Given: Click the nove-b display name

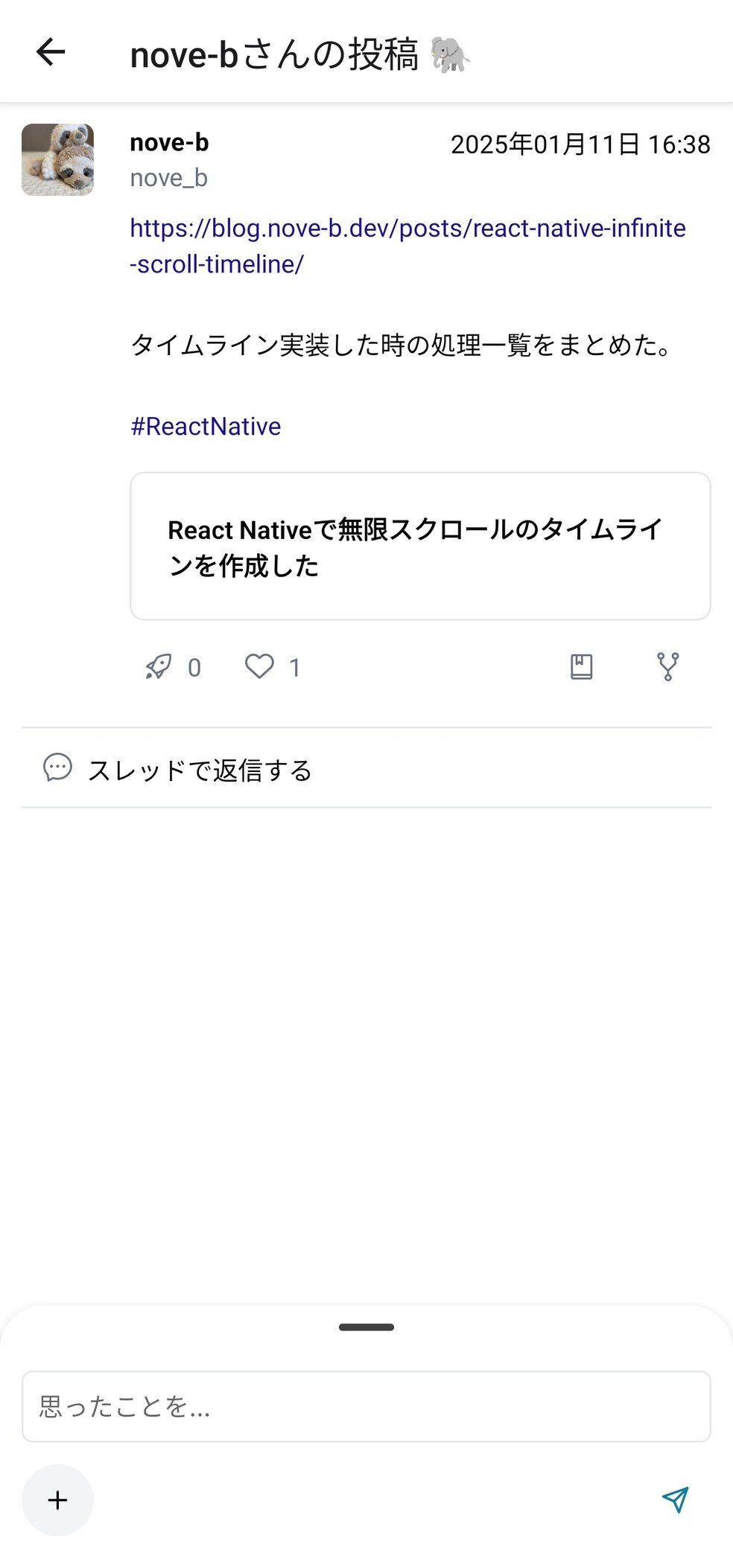Looking at the screenshot, I should tap(168, 142).
